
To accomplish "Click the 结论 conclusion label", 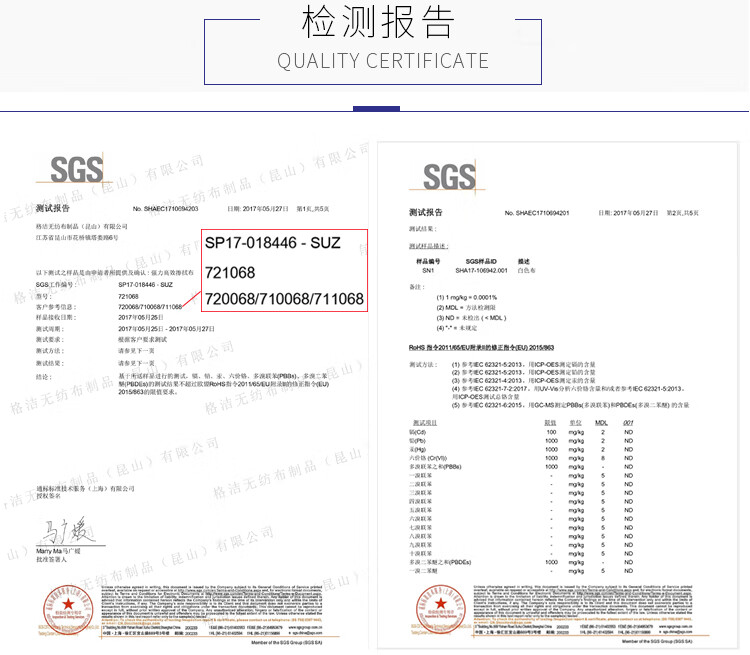I will point(44,377).
